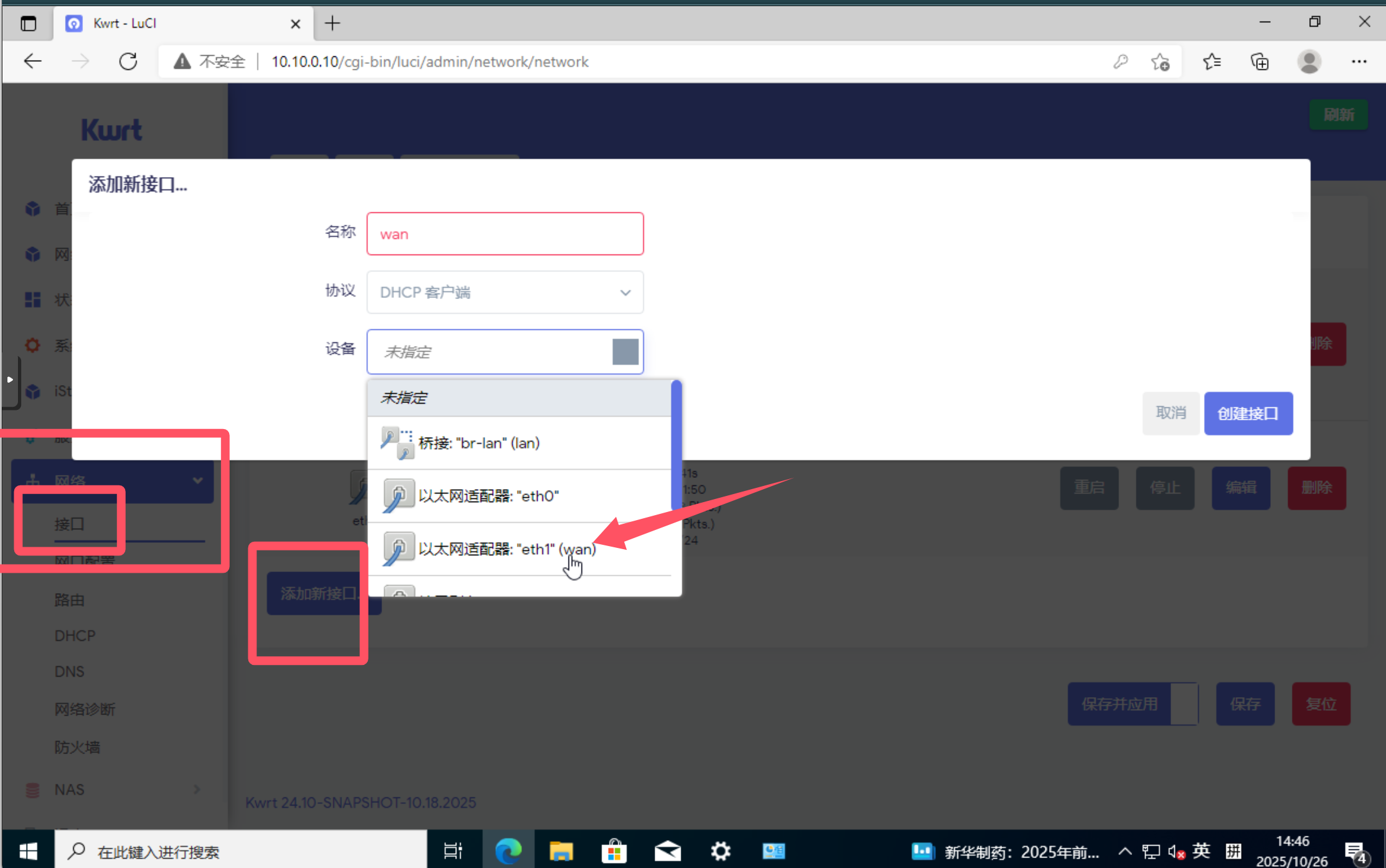Open Edge settings and more menu
This screenshot has height=868, width=1386.
[1359, 62]
